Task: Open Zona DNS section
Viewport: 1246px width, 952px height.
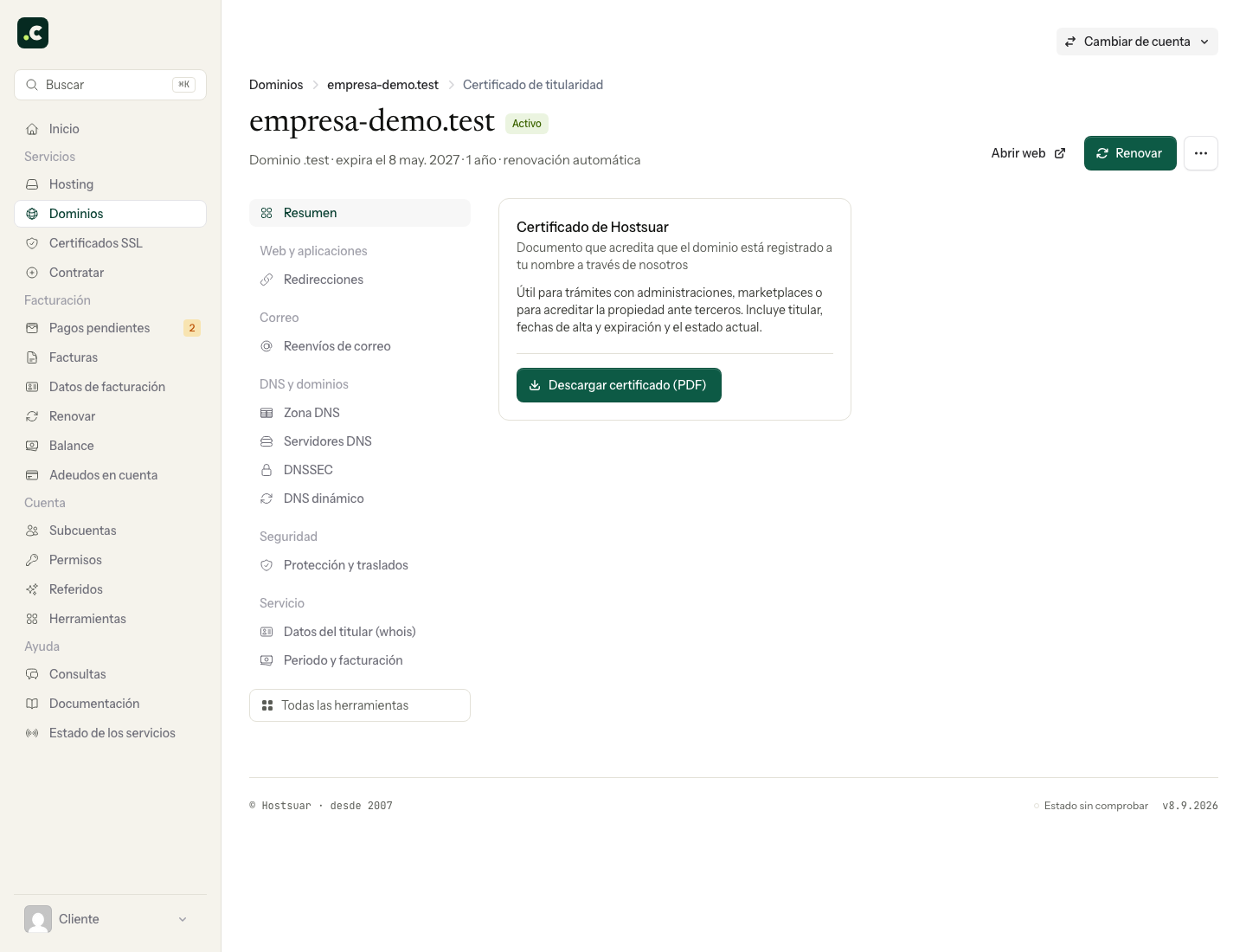Action: pos(360,413)
